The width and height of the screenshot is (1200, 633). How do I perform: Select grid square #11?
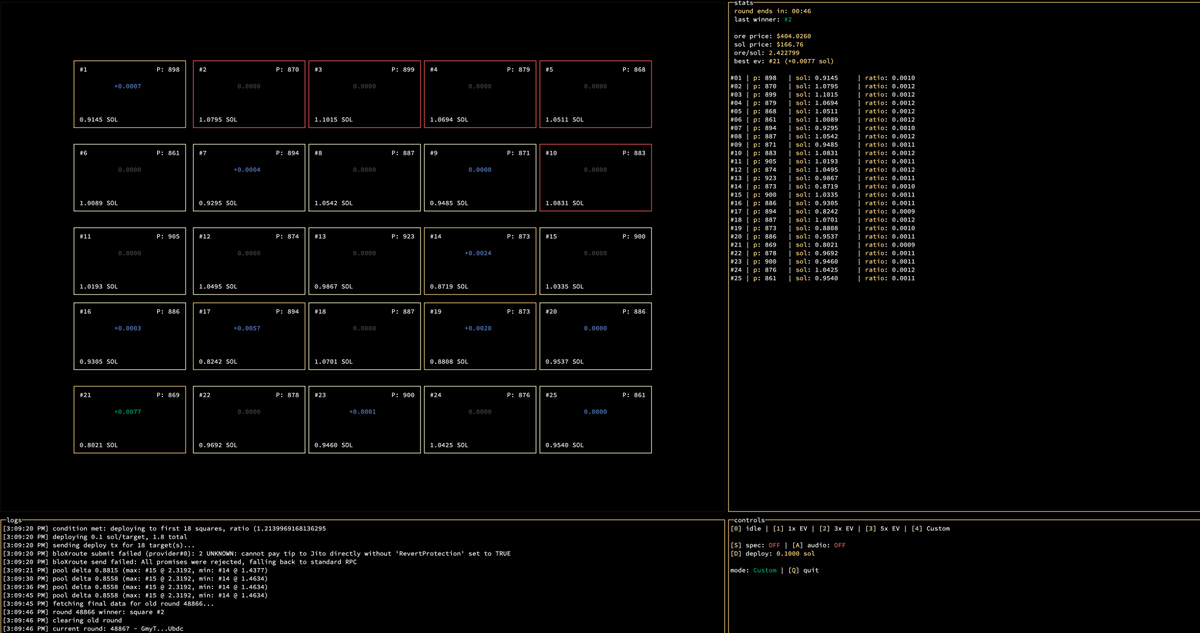(130, 261)
